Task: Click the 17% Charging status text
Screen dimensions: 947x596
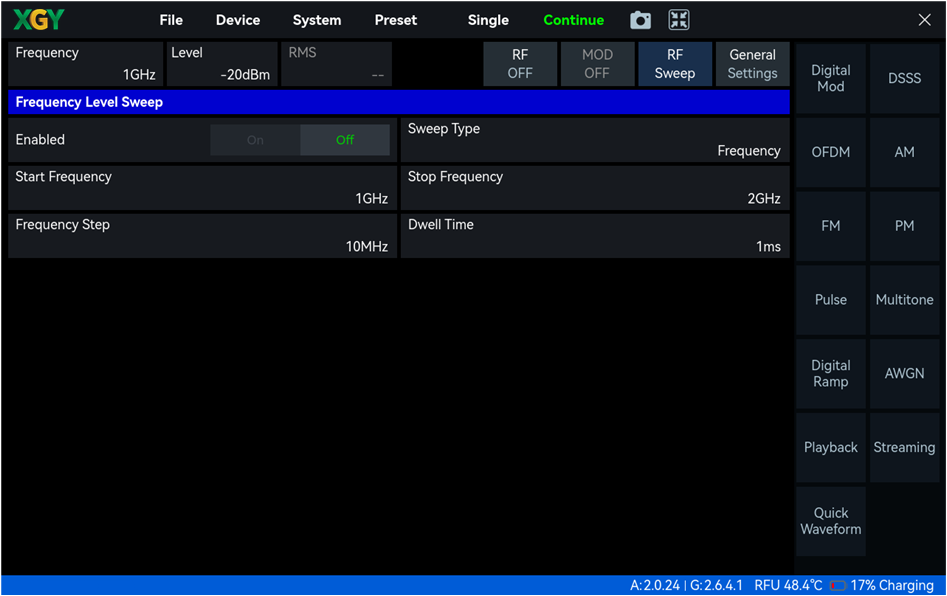Action: point(892,585)
